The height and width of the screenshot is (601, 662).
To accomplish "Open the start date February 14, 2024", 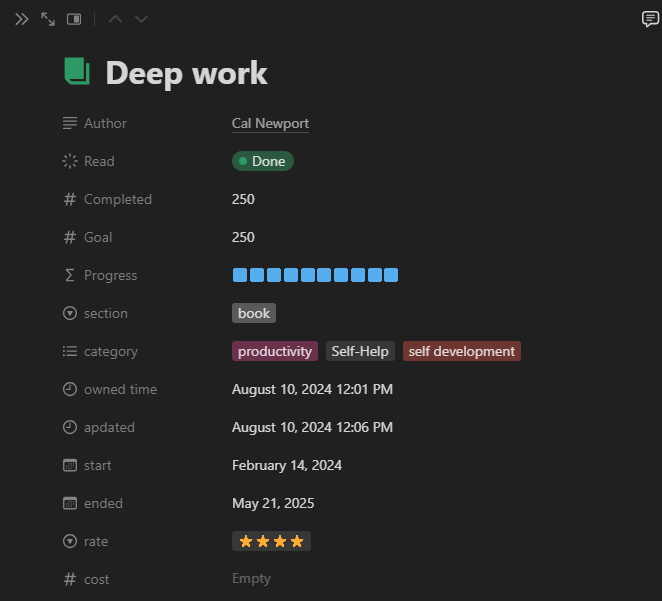I will click(x=286, y=465).
